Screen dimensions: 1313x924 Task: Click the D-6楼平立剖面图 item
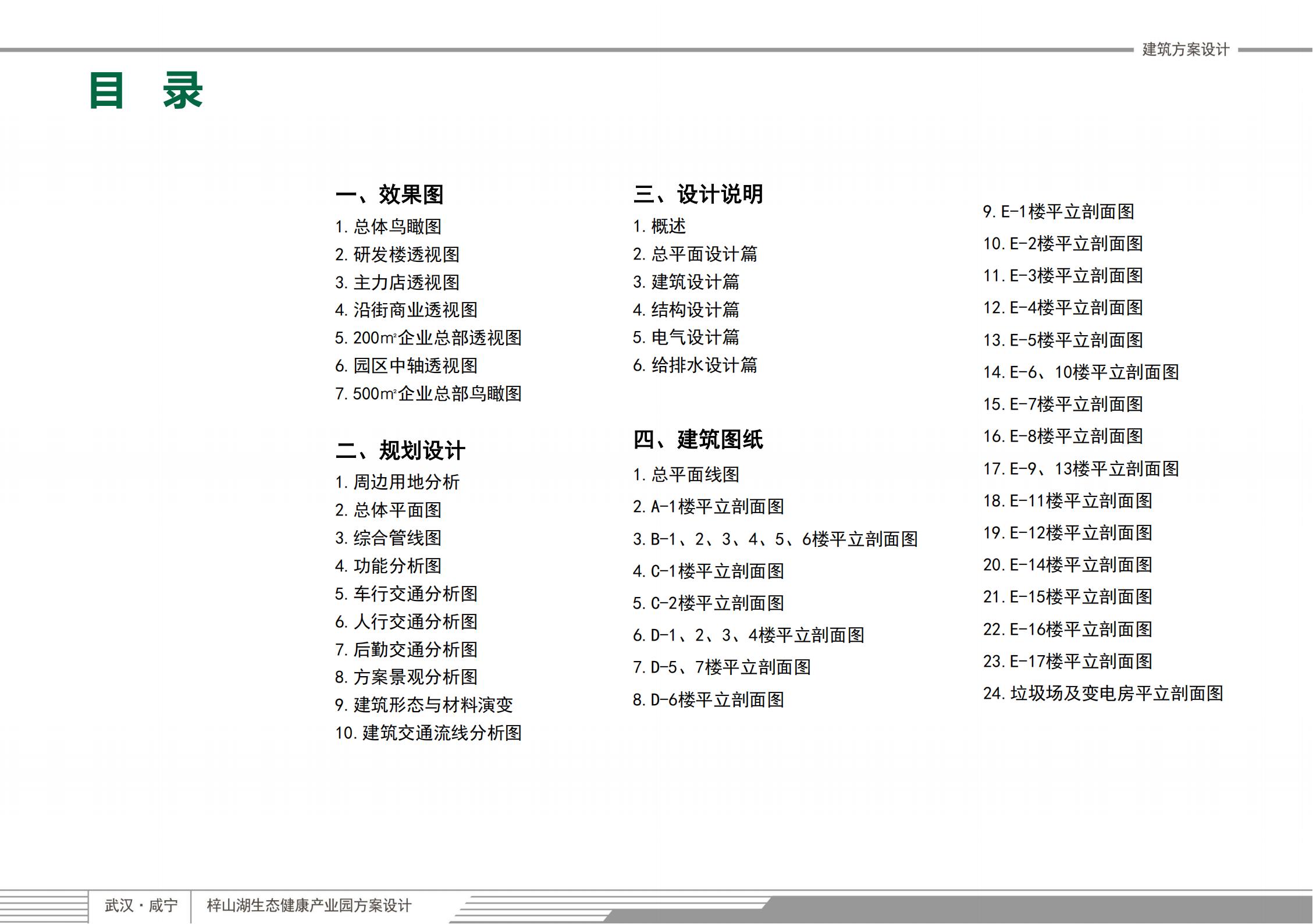[709, 699]
